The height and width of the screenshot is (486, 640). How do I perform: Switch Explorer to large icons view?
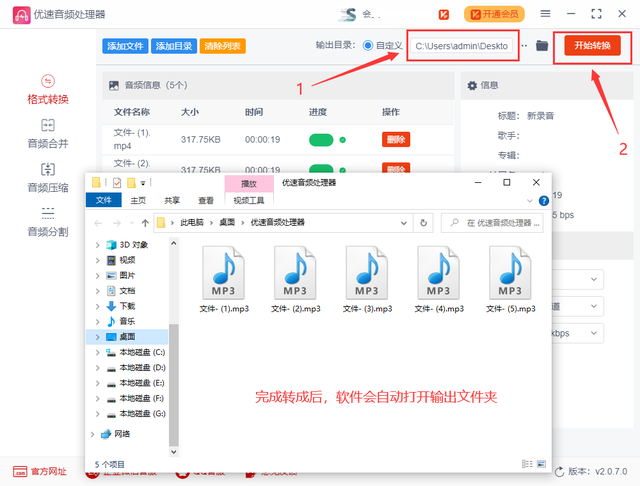tap(541, 464)
